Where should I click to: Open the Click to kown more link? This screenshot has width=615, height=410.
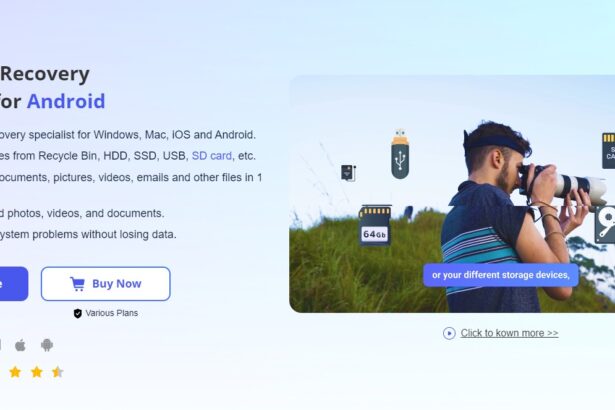pyautogui.click(x=509, y=333)
